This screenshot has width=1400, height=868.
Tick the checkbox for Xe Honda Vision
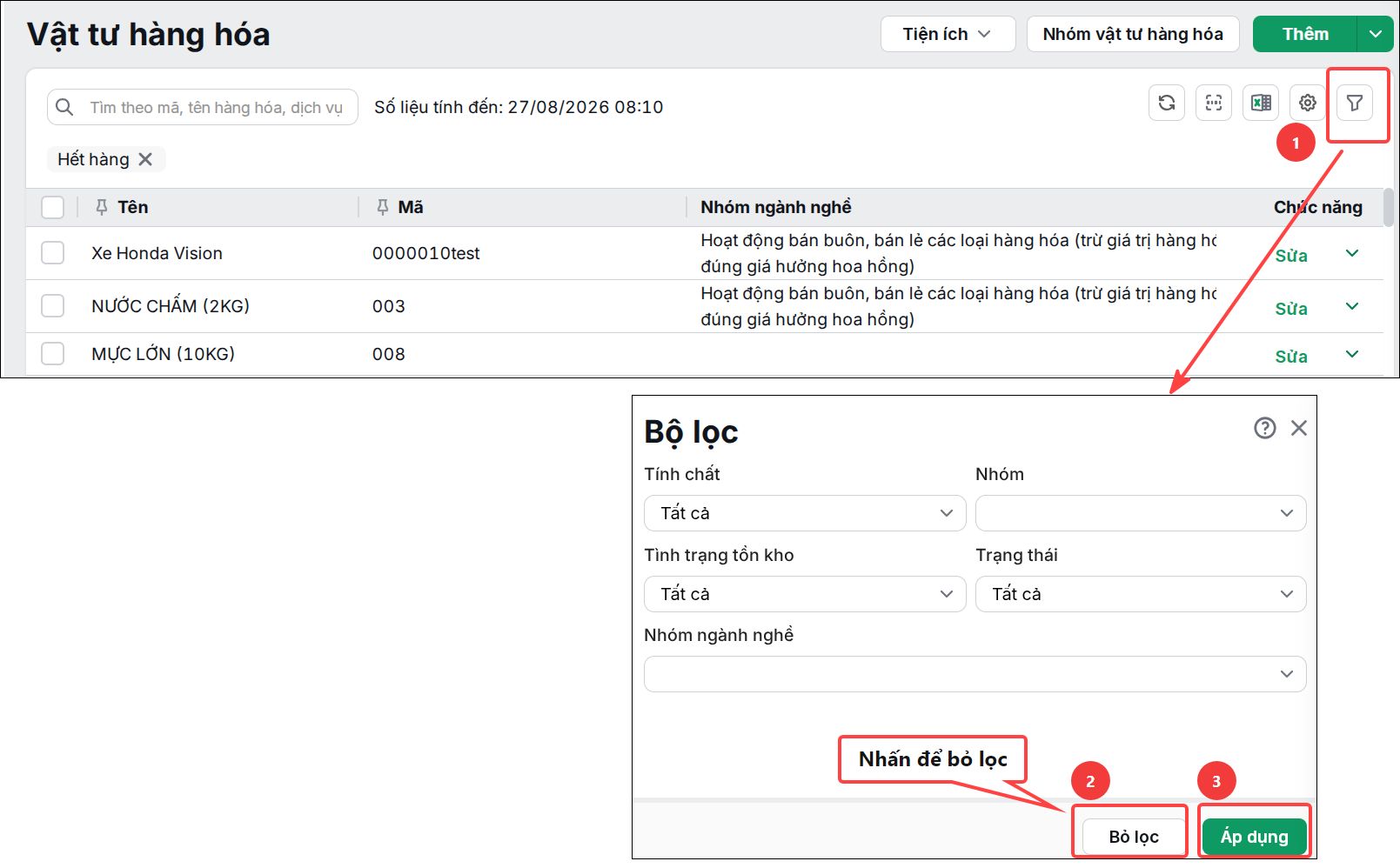(53, 253)
